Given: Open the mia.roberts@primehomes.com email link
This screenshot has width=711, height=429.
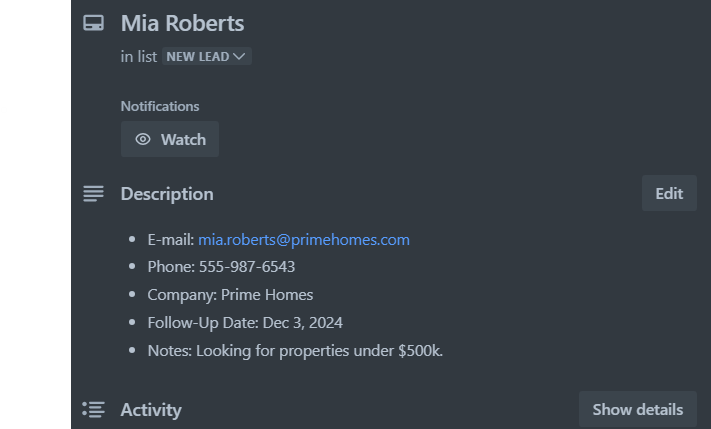Looking at the screenshot, I should pos(304,240).
